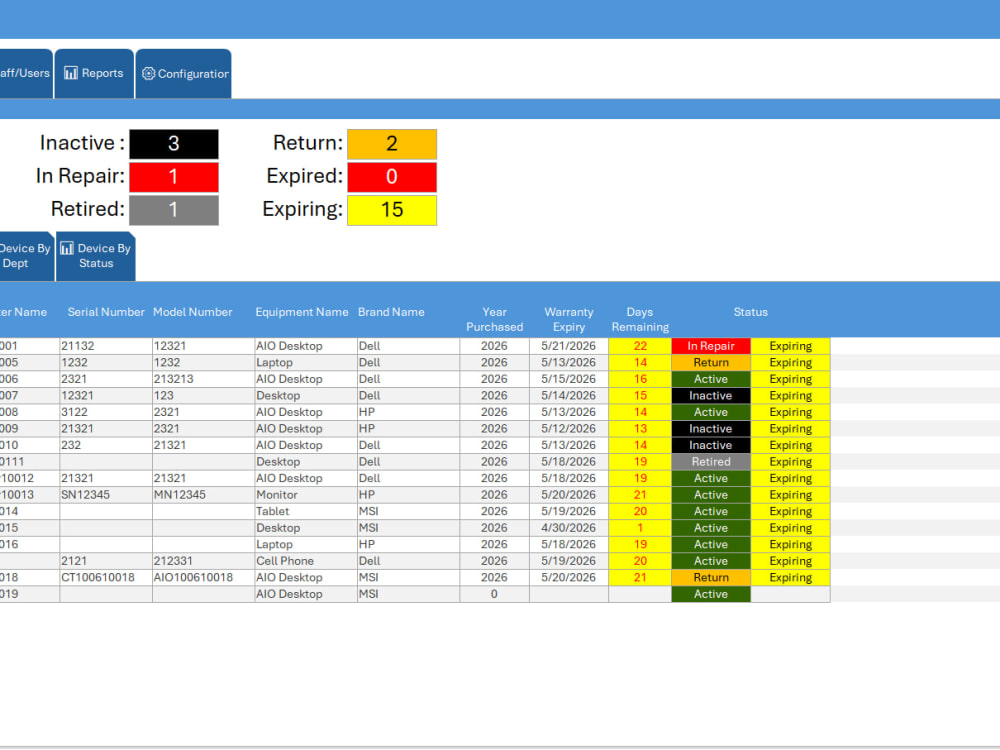Click the Reports bar chart icon
The width and height of the screenshot is (1000, 750).
71,73
